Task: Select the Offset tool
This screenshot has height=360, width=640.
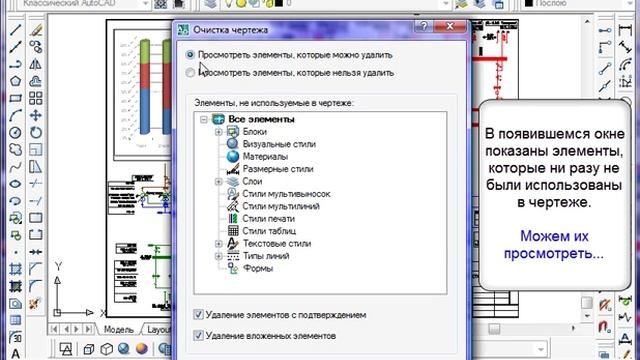Action: (36, 81)
